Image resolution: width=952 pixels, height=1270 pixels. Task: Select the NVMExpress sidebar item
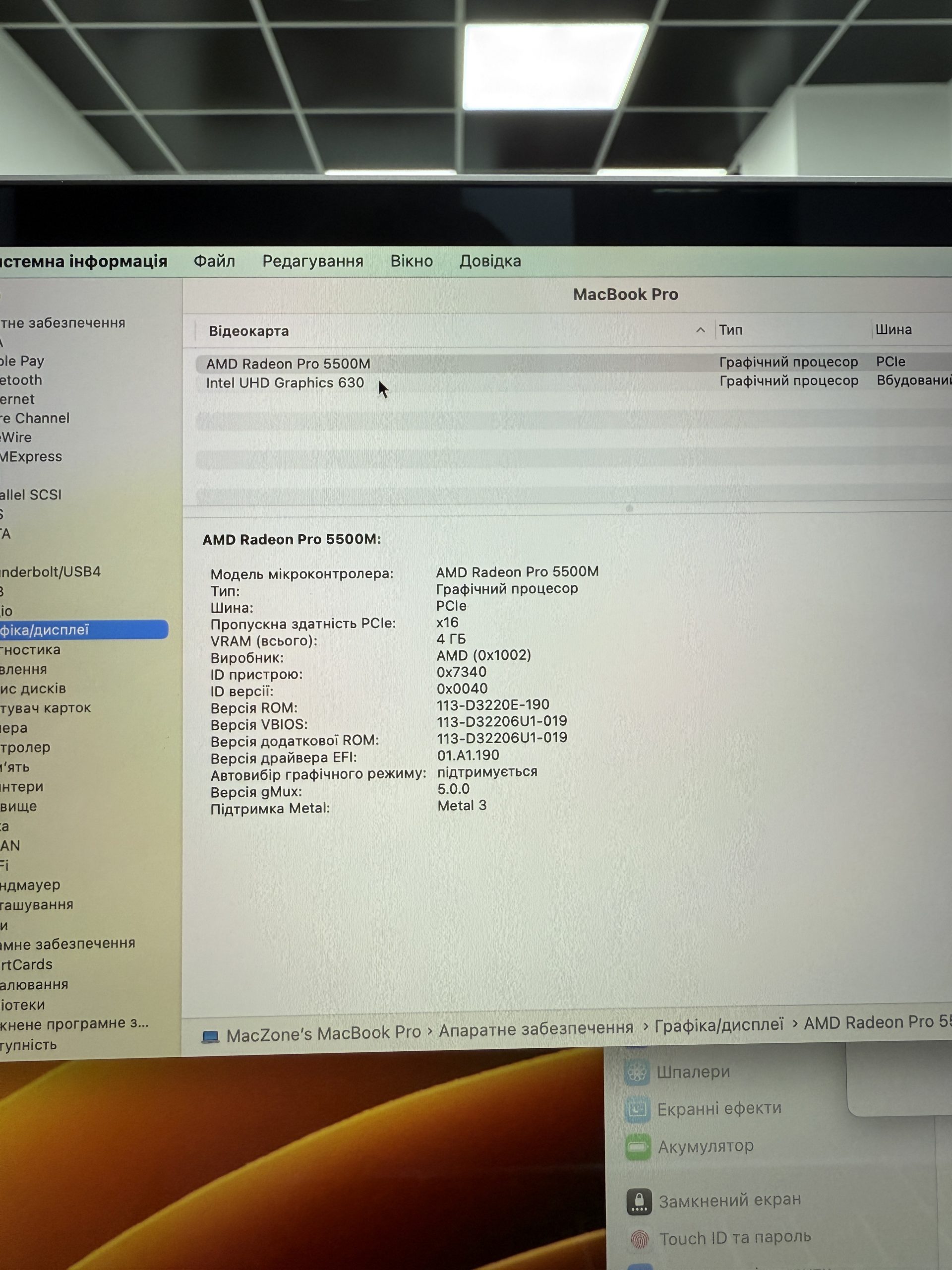(31, 456)
